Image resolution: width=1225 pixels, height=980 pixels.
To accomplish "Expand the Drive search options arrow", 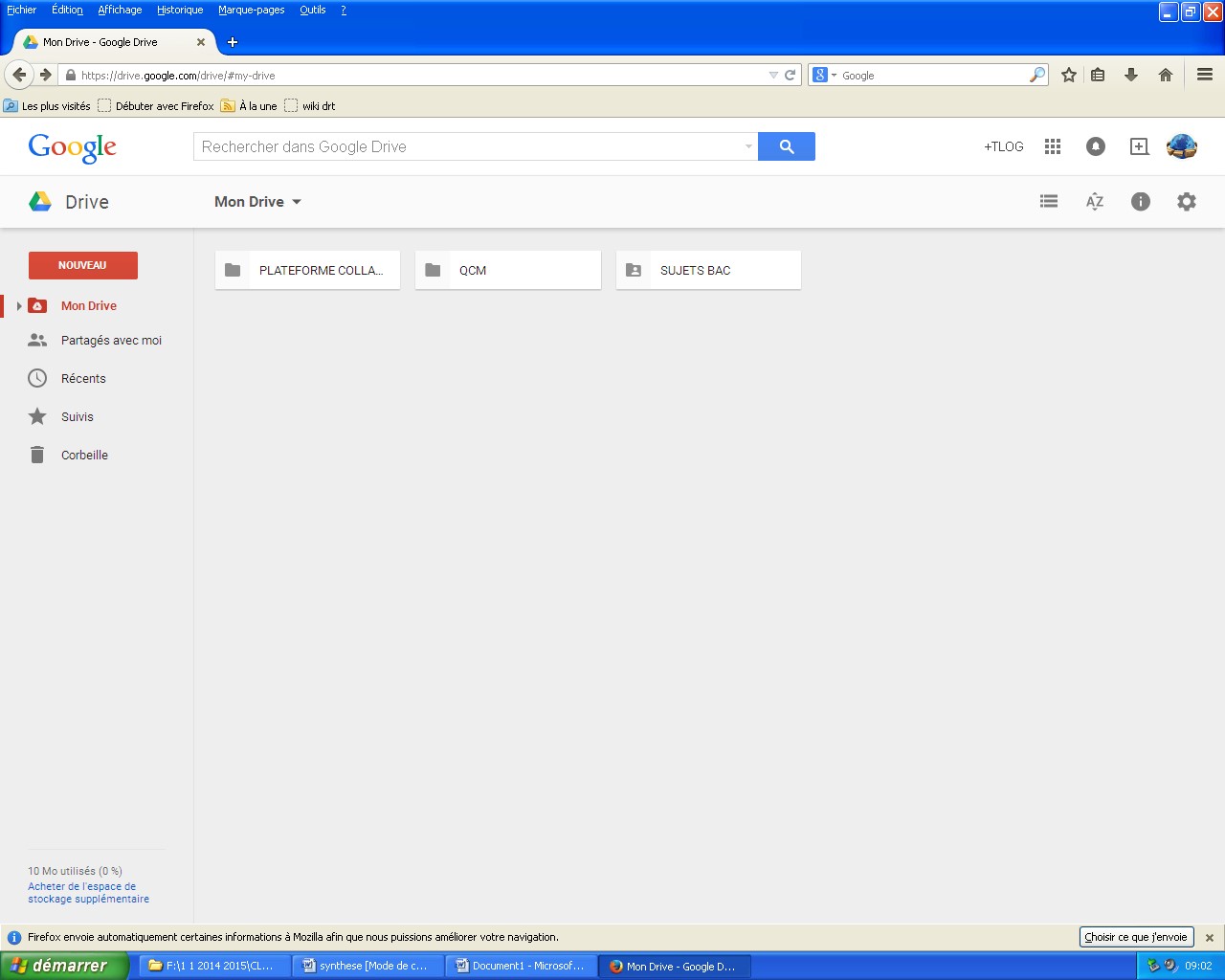I will [x=748, y=146].
